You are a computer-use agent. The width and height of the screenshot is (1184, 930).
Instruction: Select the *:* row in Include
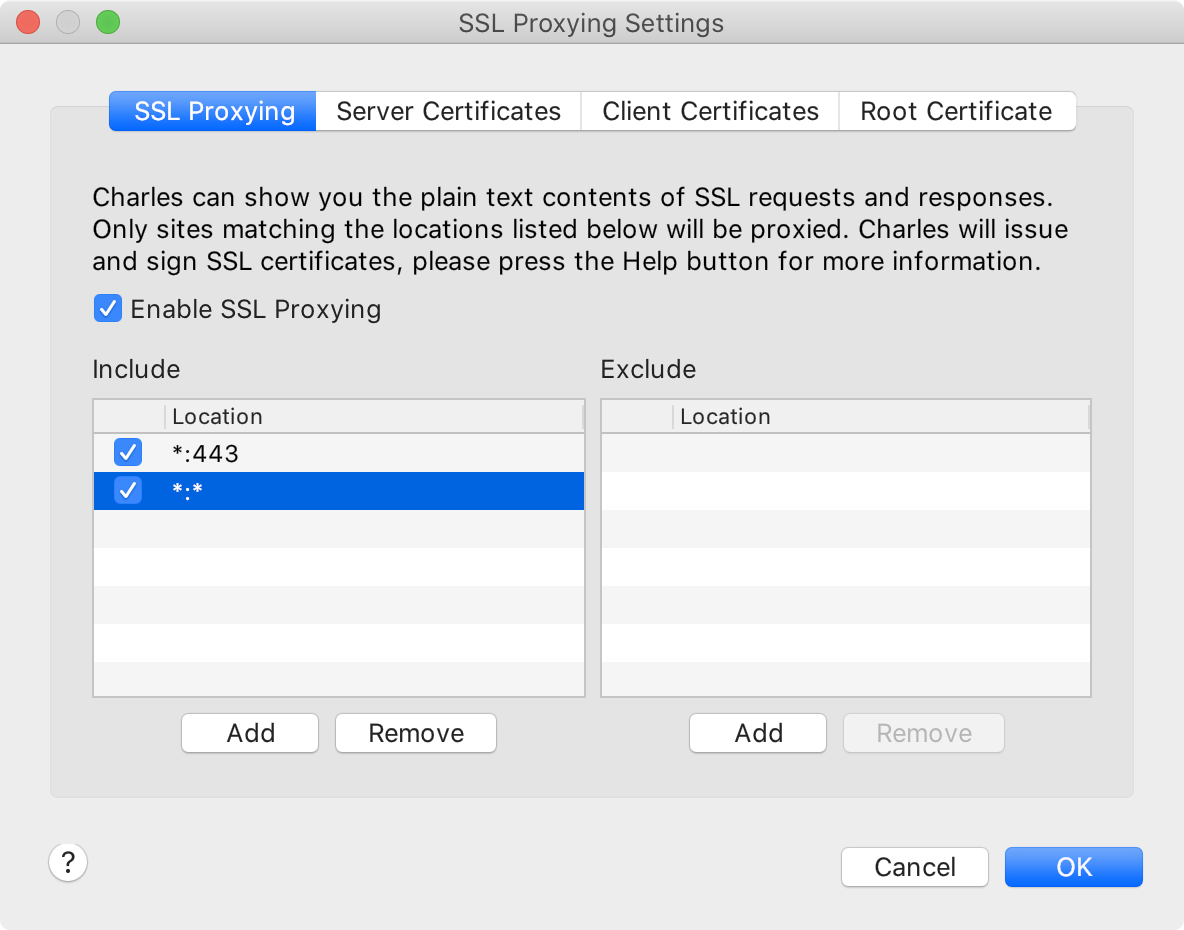(370, 491)
